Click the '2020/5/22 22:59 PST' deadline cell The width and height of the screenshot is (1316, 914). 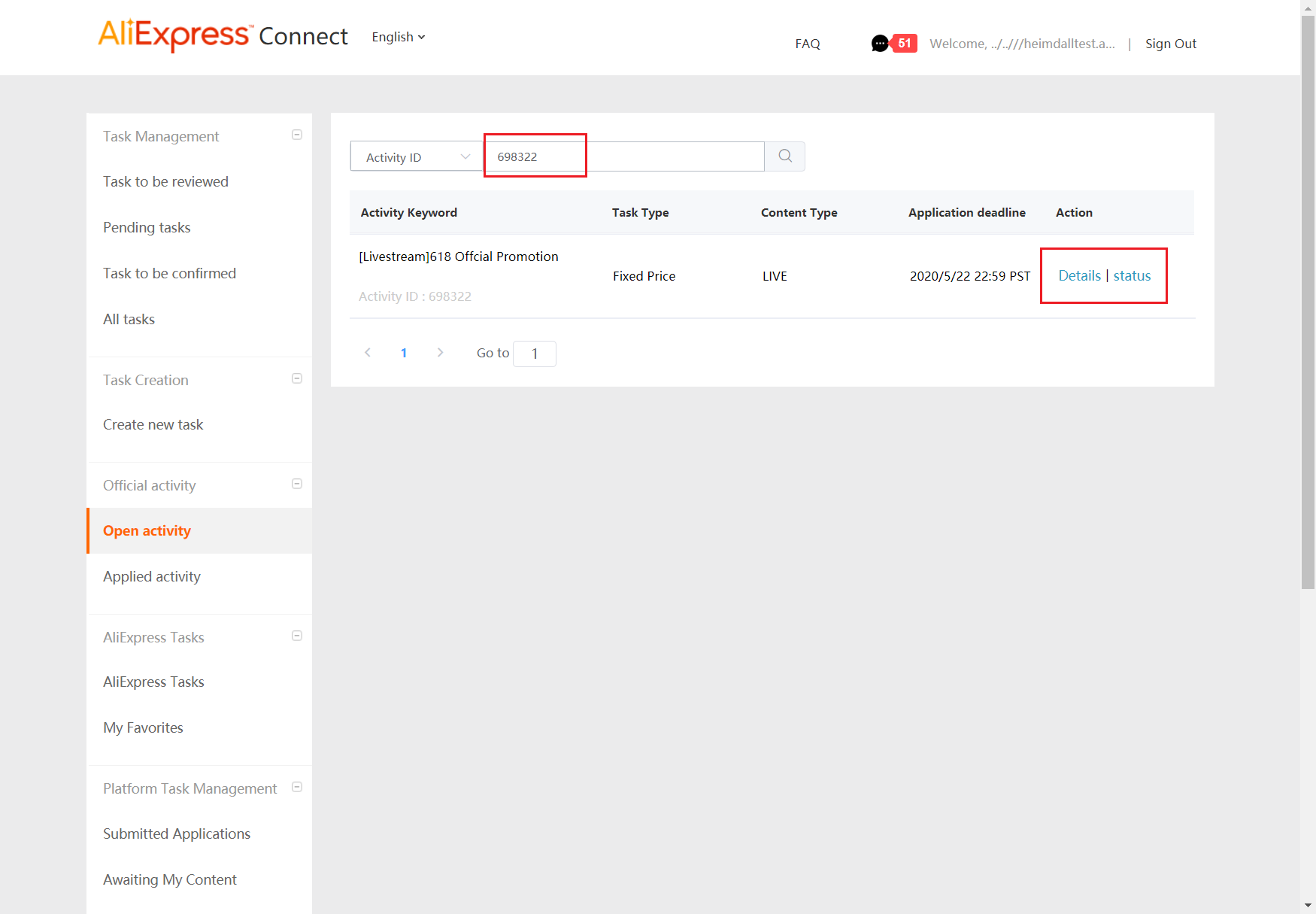coord(970,276)
